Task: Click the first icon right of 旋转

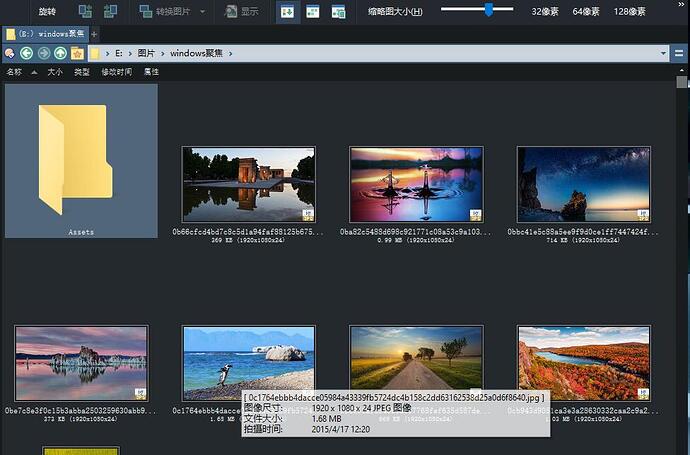Action: tap(84, 12)
